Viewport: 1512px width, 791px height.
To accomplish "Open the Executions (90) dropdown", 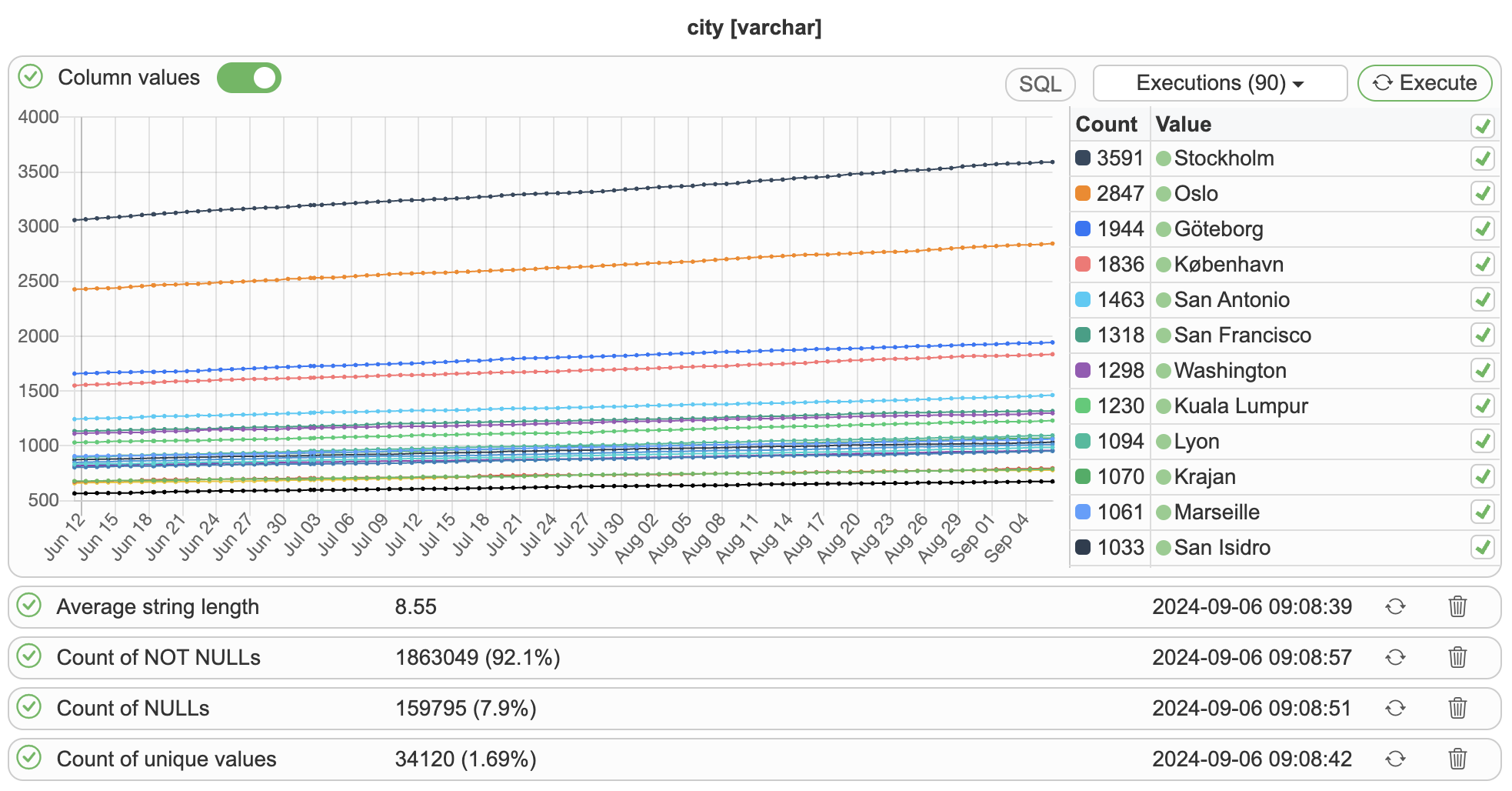I will (1219, 83).
